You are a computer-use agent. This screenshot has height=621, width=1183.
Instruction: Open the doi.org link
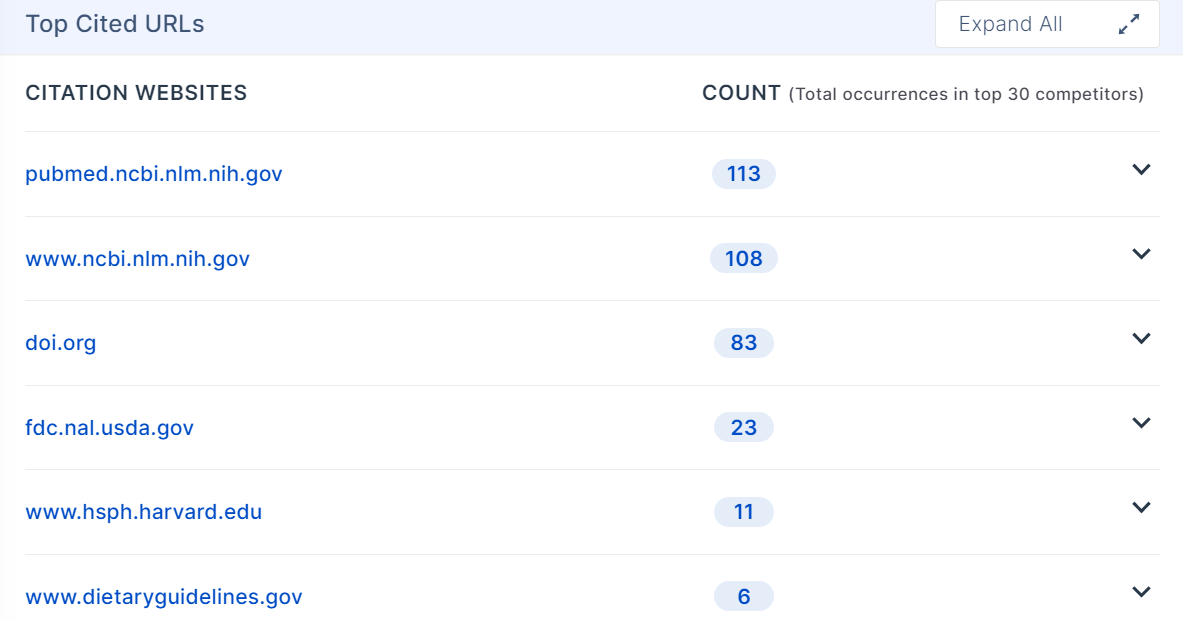(x=61, y=343)
